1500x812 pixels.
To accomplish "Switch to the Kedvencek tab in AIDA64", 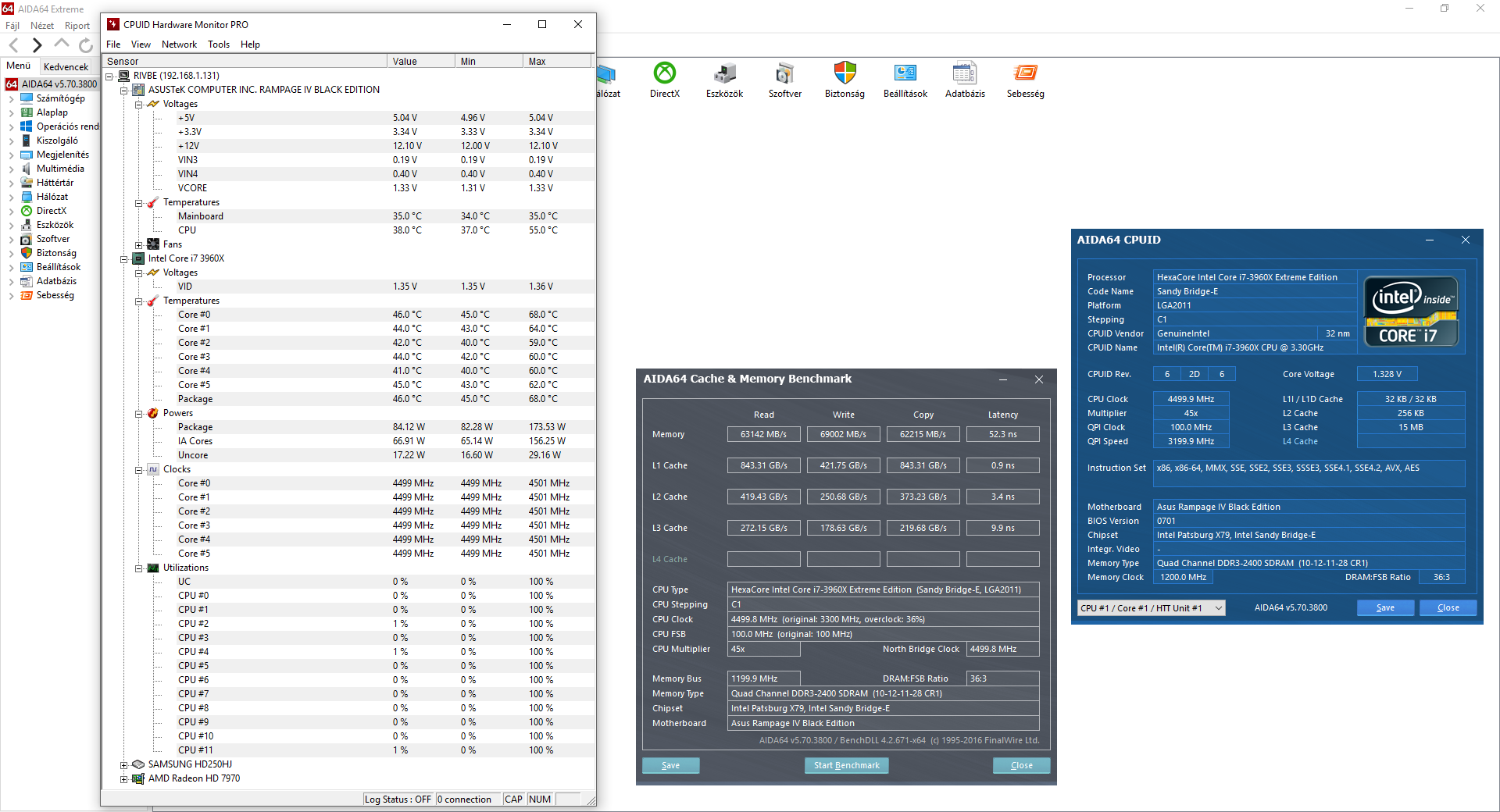I will pyautogui.click(x=66, y=66).
